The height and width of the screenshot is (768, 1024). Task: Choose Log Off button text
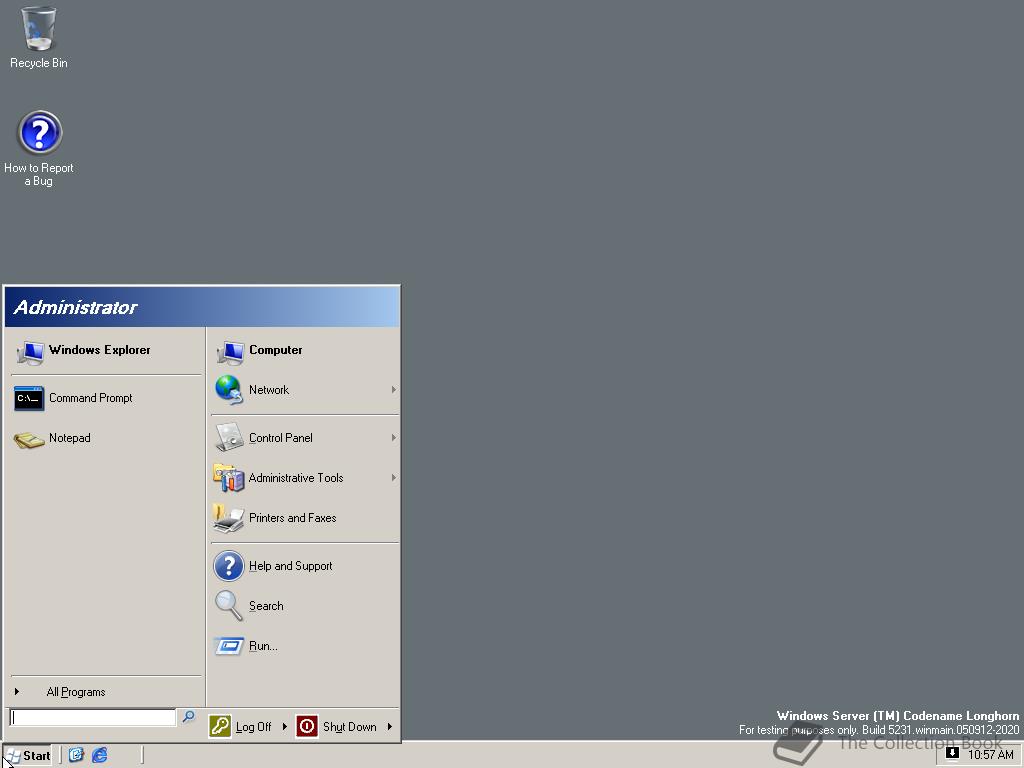[253, 727]
